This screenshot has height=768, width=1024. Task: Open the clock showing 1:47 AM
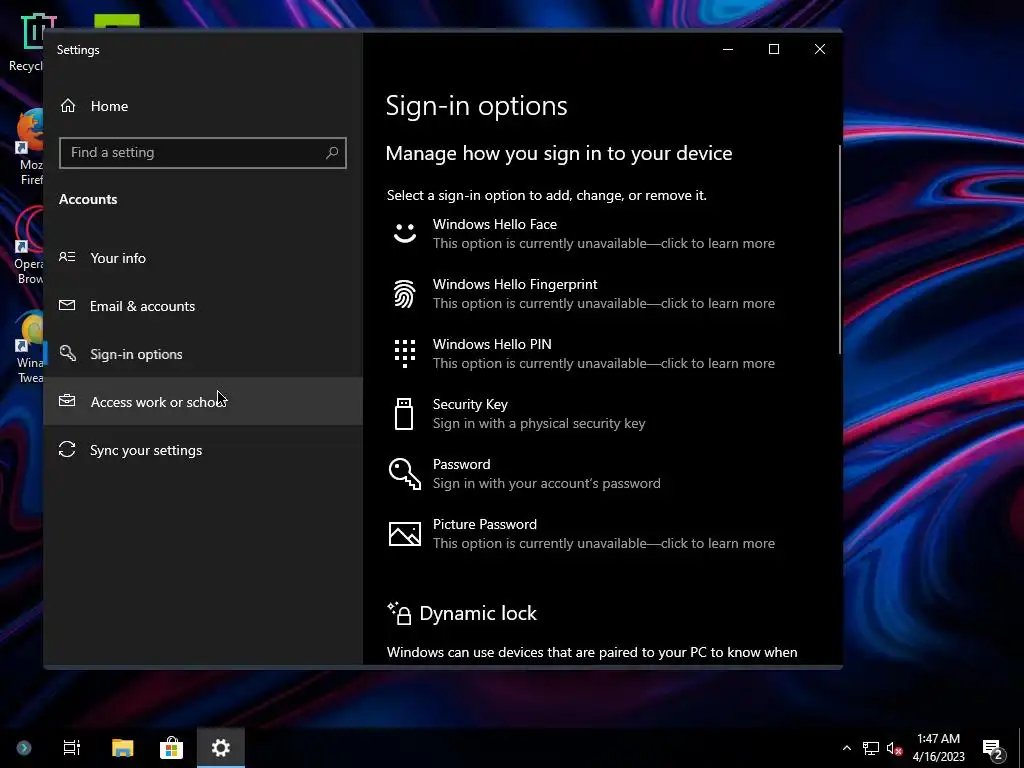(x=938, y=748)
